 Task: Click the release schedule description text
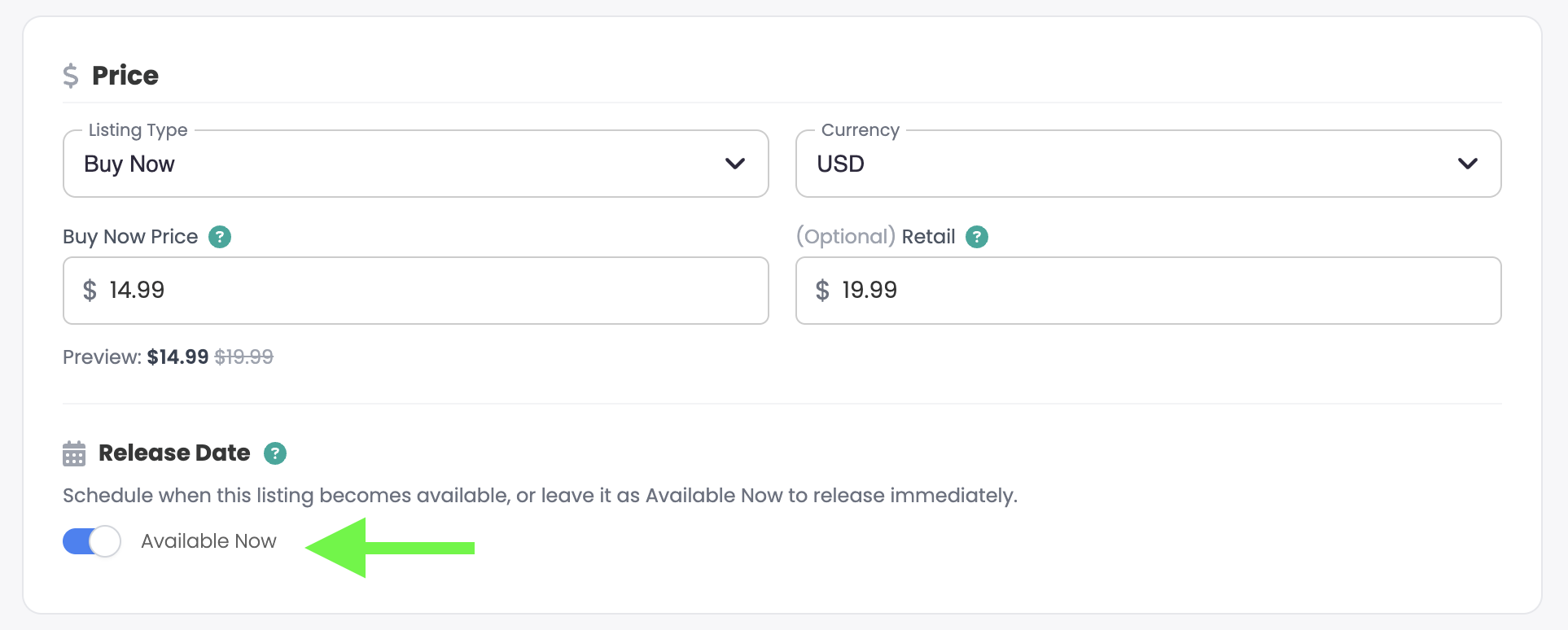click(x=541, y=496)
